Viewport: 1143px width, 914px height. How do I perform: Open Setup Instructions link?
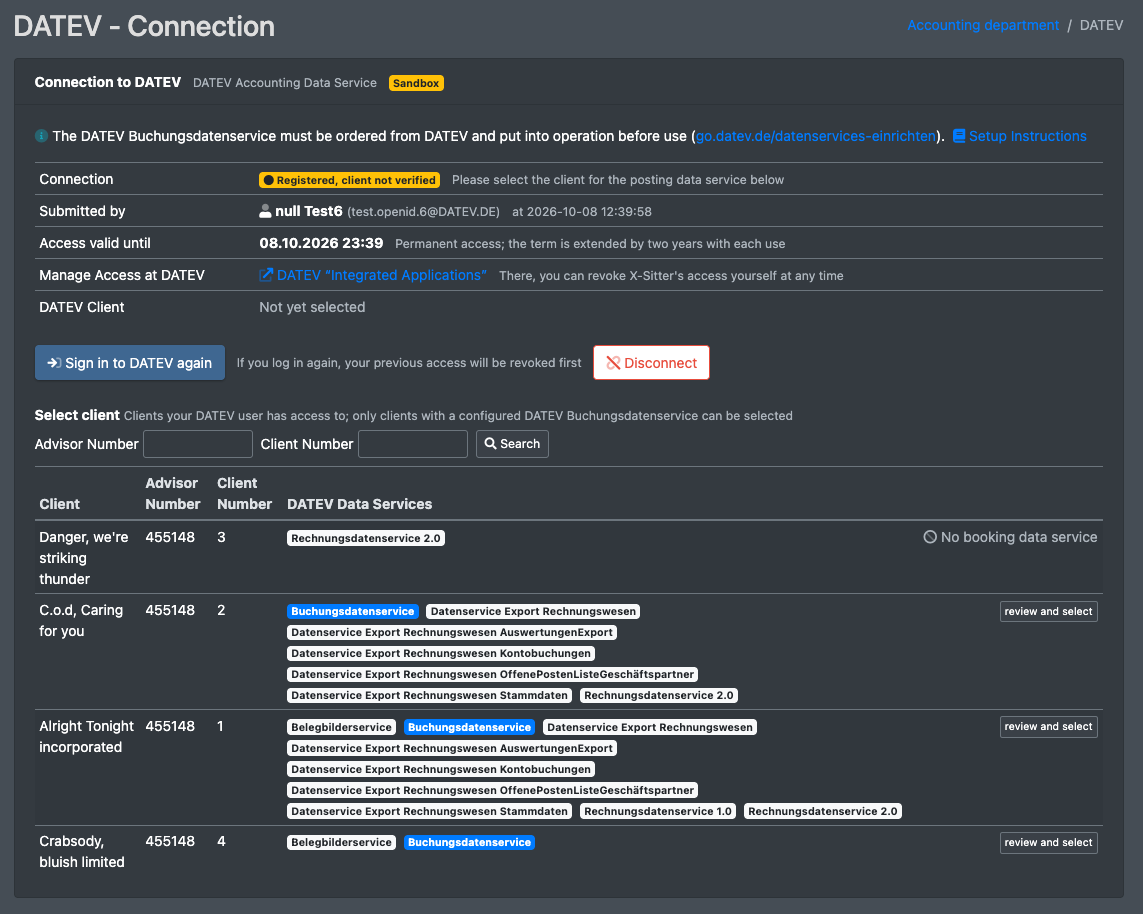[x=1027, y=136]
